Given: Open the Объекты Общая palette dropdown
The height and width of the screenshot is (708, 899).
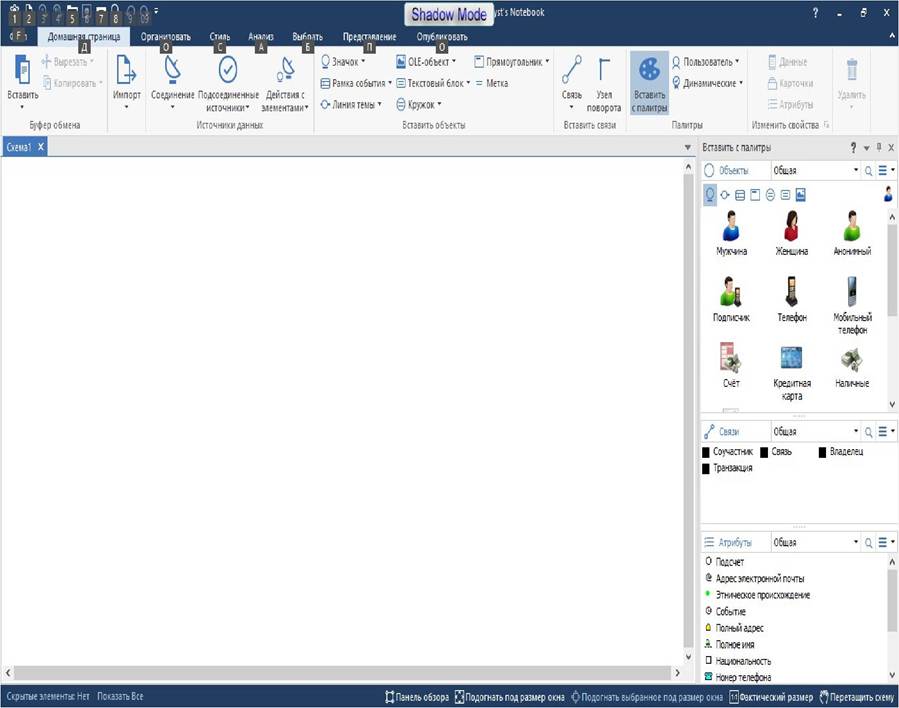Looking at the screenshot, I should click(815, 170).
